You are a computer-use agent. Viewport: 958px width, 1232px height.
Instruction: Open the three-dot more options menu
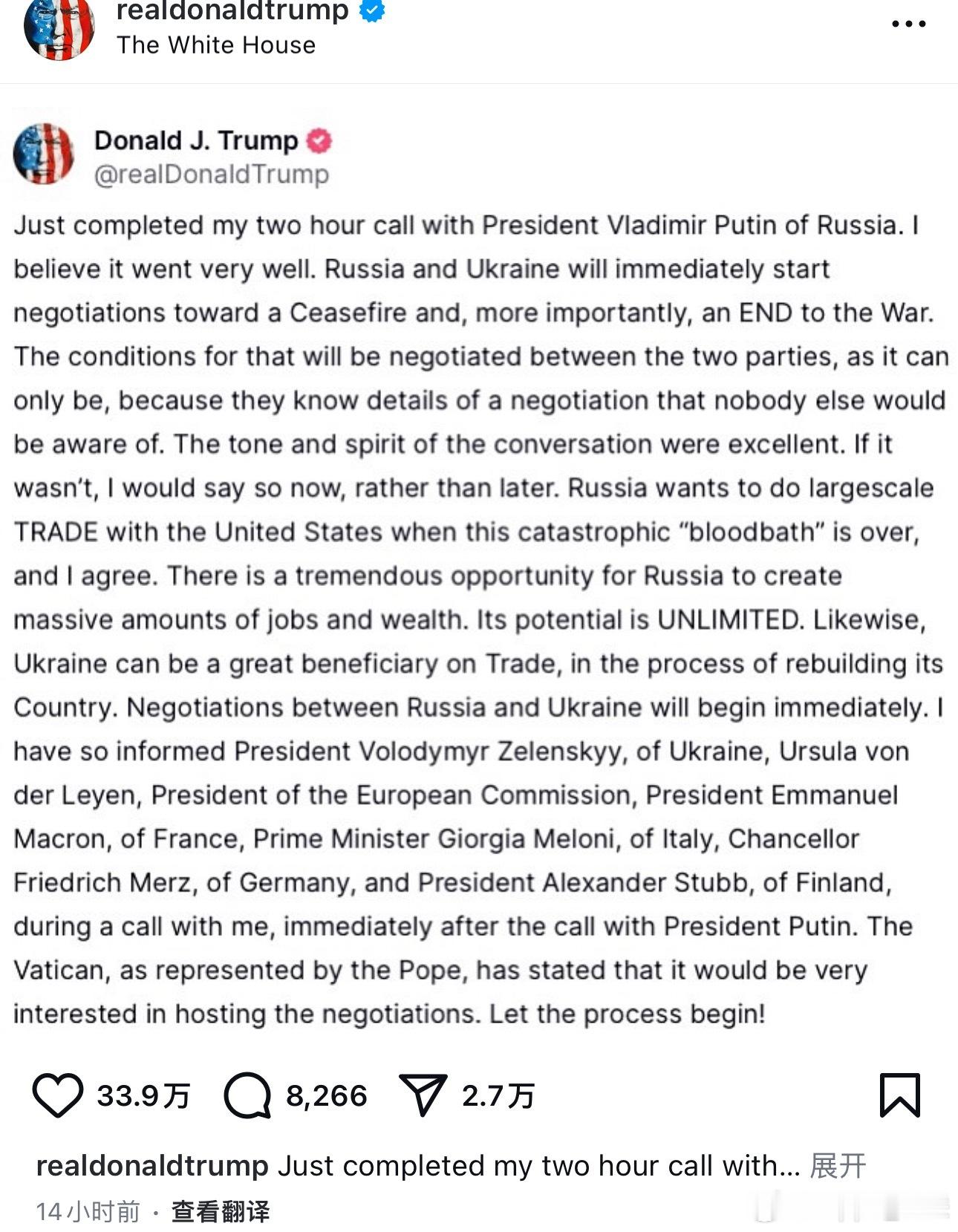(x=909, y=24)
